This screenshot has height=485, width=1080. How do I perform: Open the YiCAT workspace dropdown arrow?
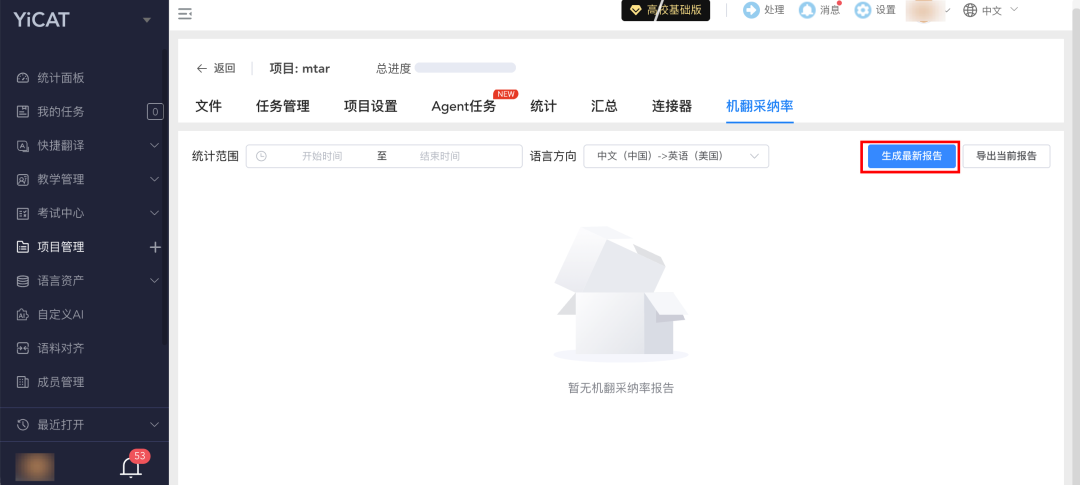[147, 20]
